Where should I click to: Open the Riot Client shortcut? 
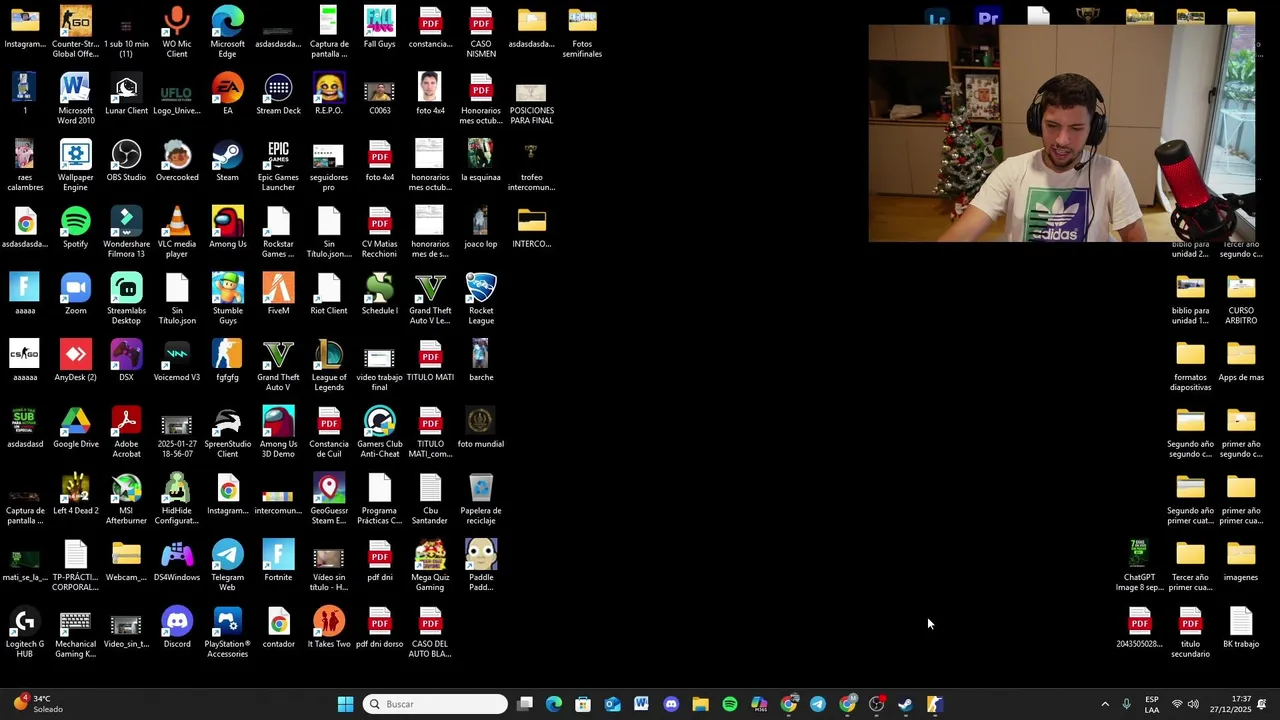(329, 294)
